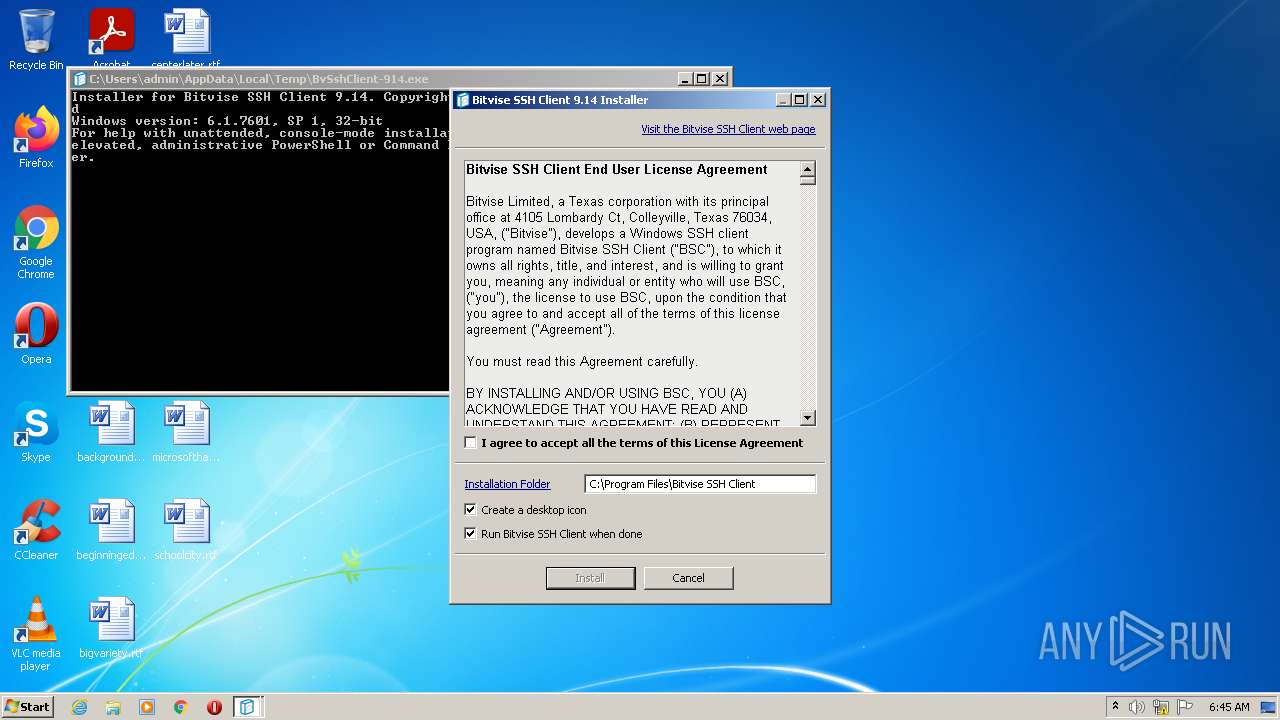The image size is (1280, 720).
Task: Select the beginninged... document on the desktop
Action: [111, 530]
